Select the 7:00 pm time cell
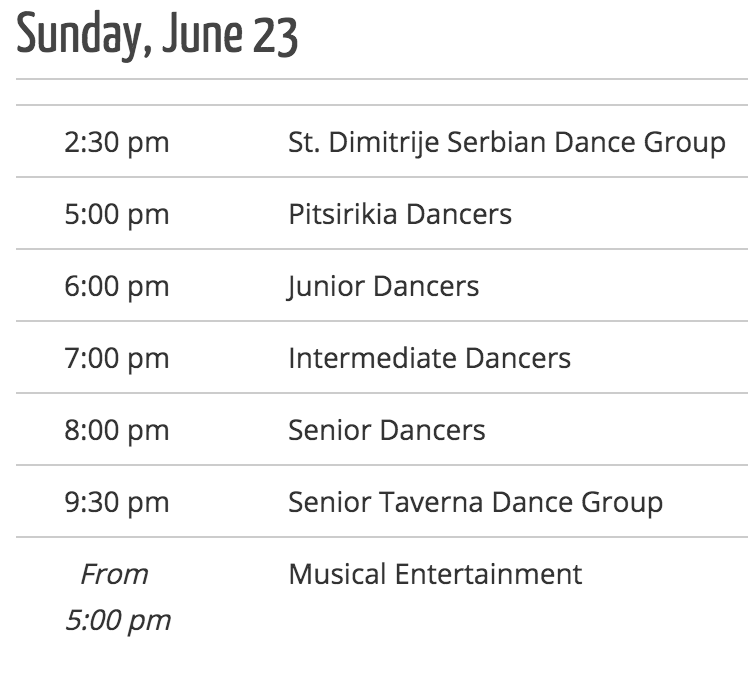The image size is (748, 676). (117, 358)
